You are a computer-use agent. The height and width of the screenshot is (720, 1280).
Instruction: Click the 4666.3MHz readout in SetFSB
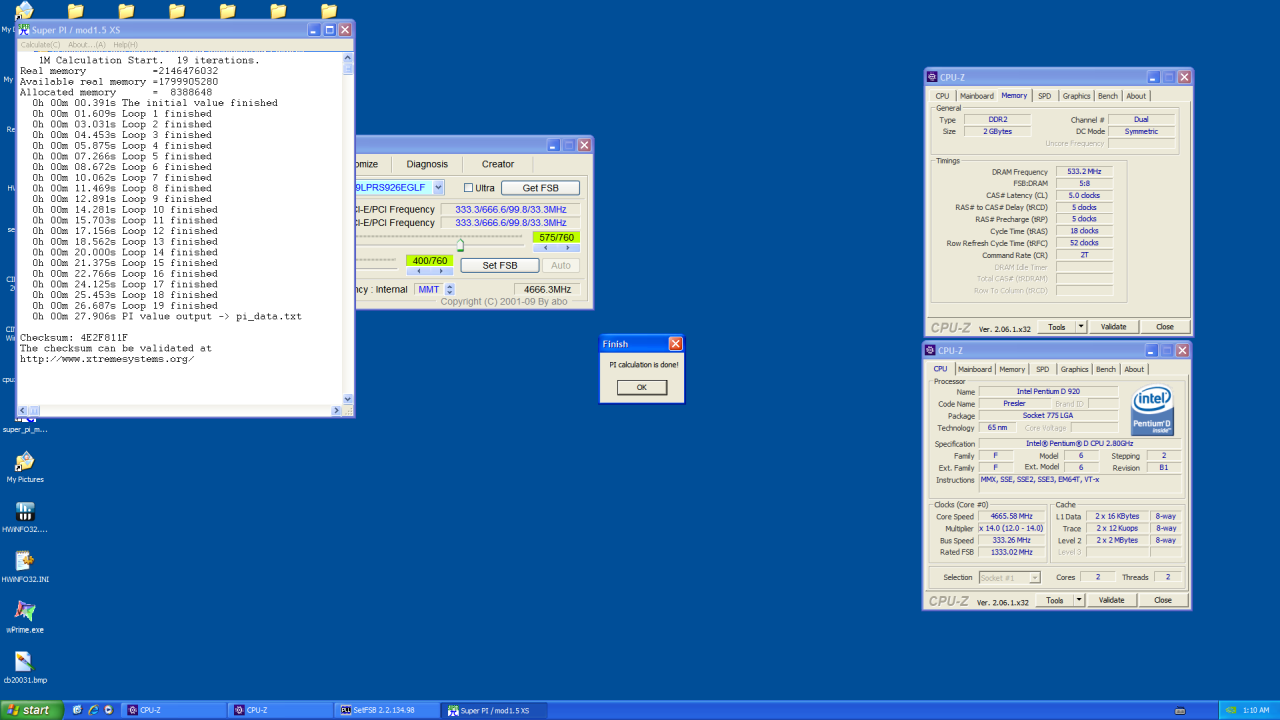(548, 290)
